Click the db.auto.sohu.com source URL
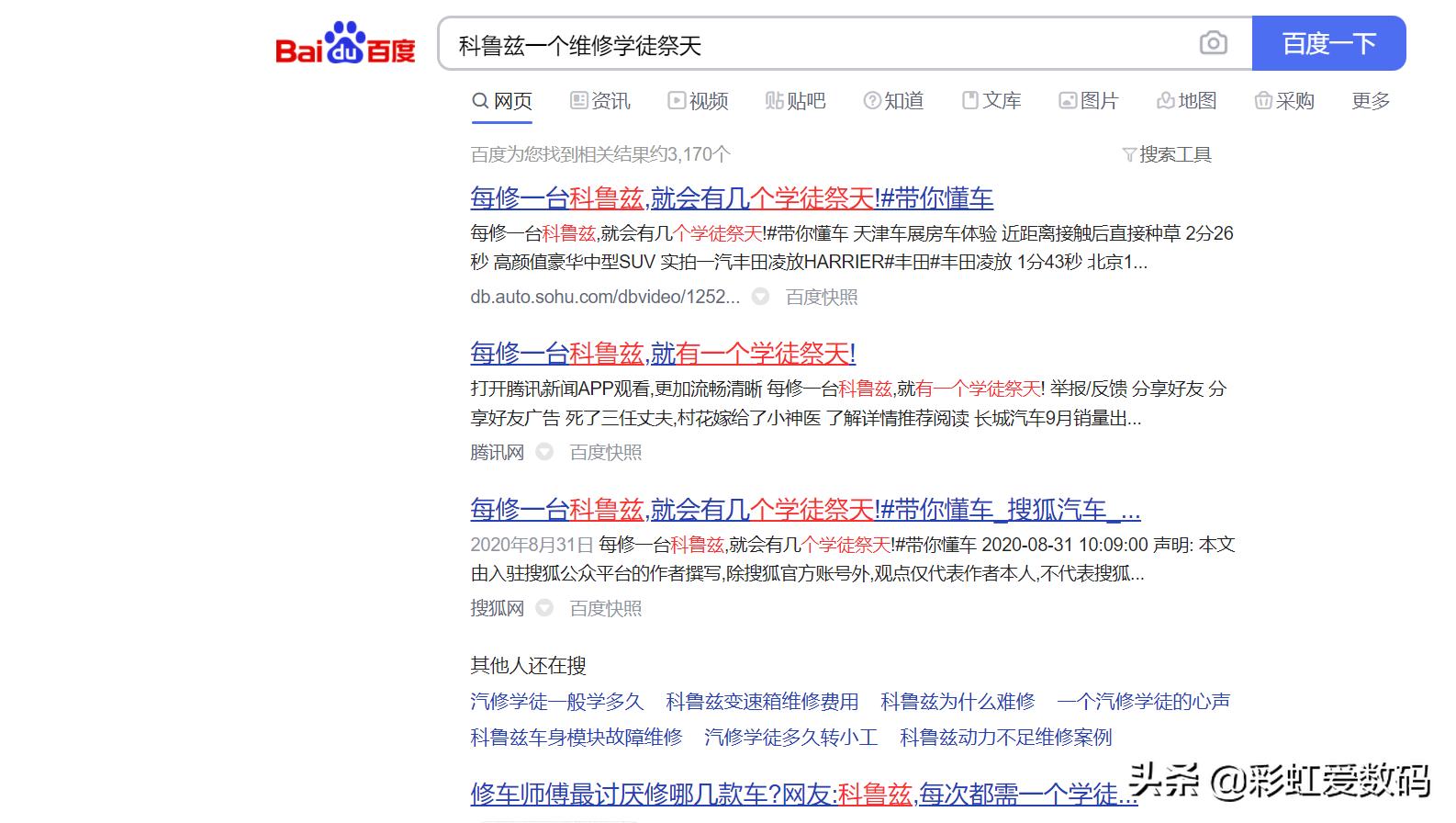The width and height of the screenshot is (1456, 823). [x=605, y=297]
